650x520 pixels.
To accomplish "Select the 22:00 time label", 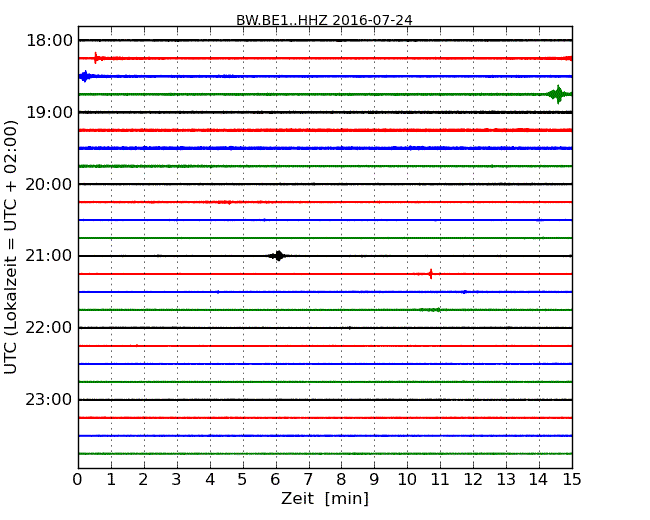I will coord(49,328).
